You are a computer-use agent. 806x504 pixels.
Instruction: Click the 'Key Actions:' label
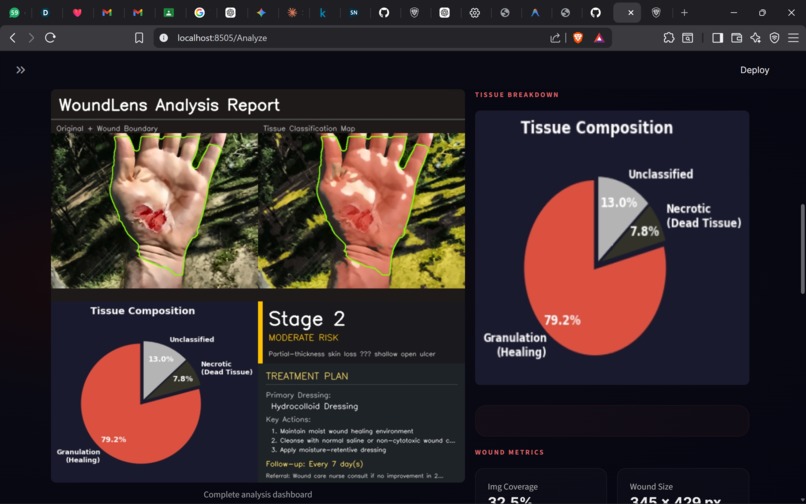pyautogui.click(x=288, y=420)
